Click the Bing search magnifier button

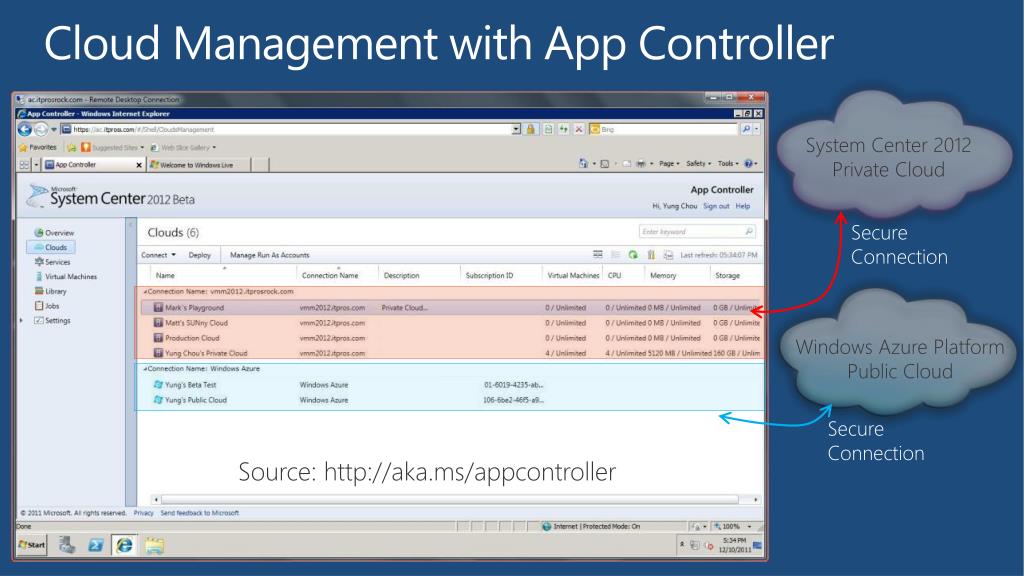(x=746, y=129)
